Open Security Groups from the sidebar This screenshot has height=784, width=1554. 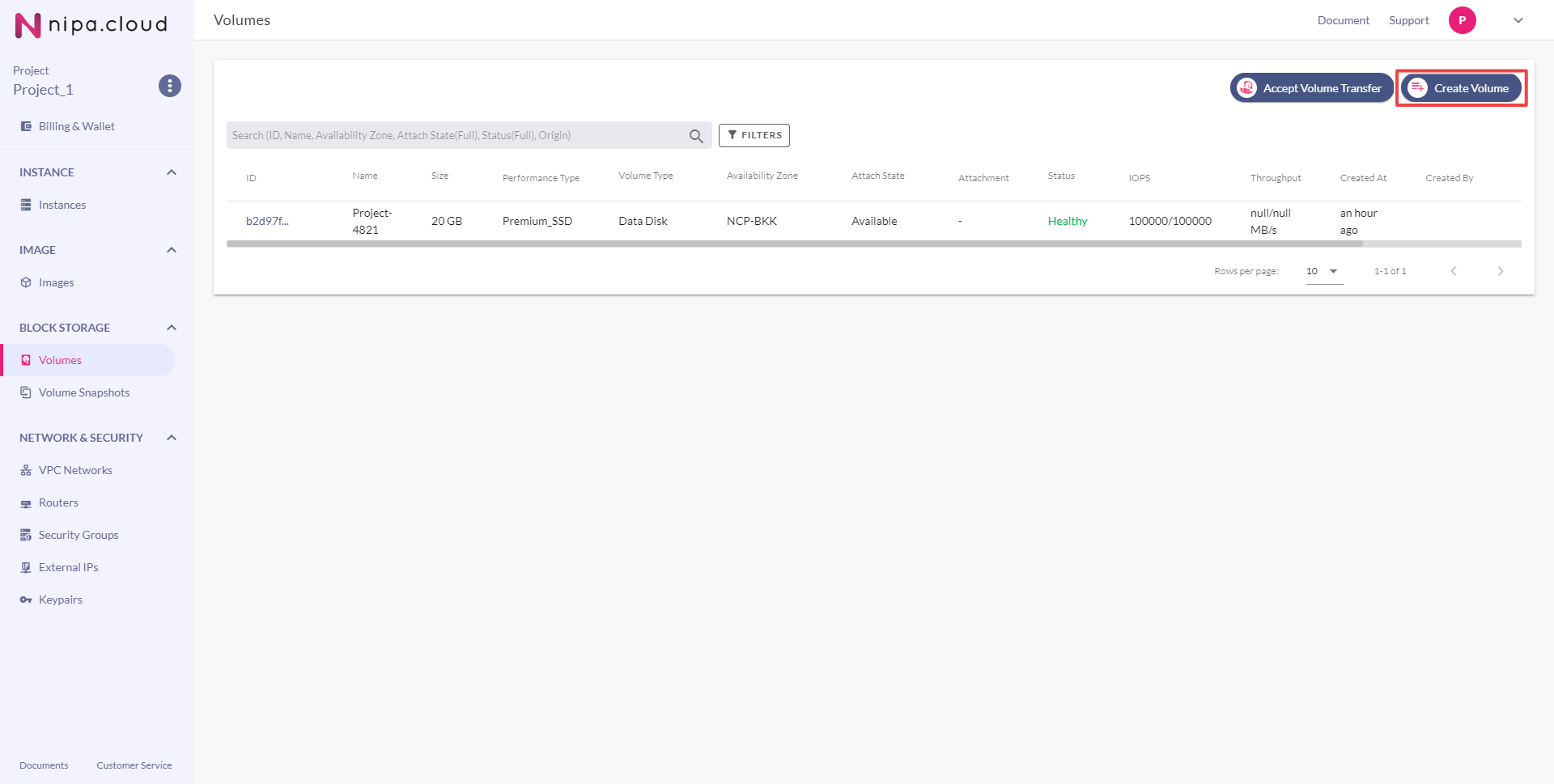click(x=78, y=535)
